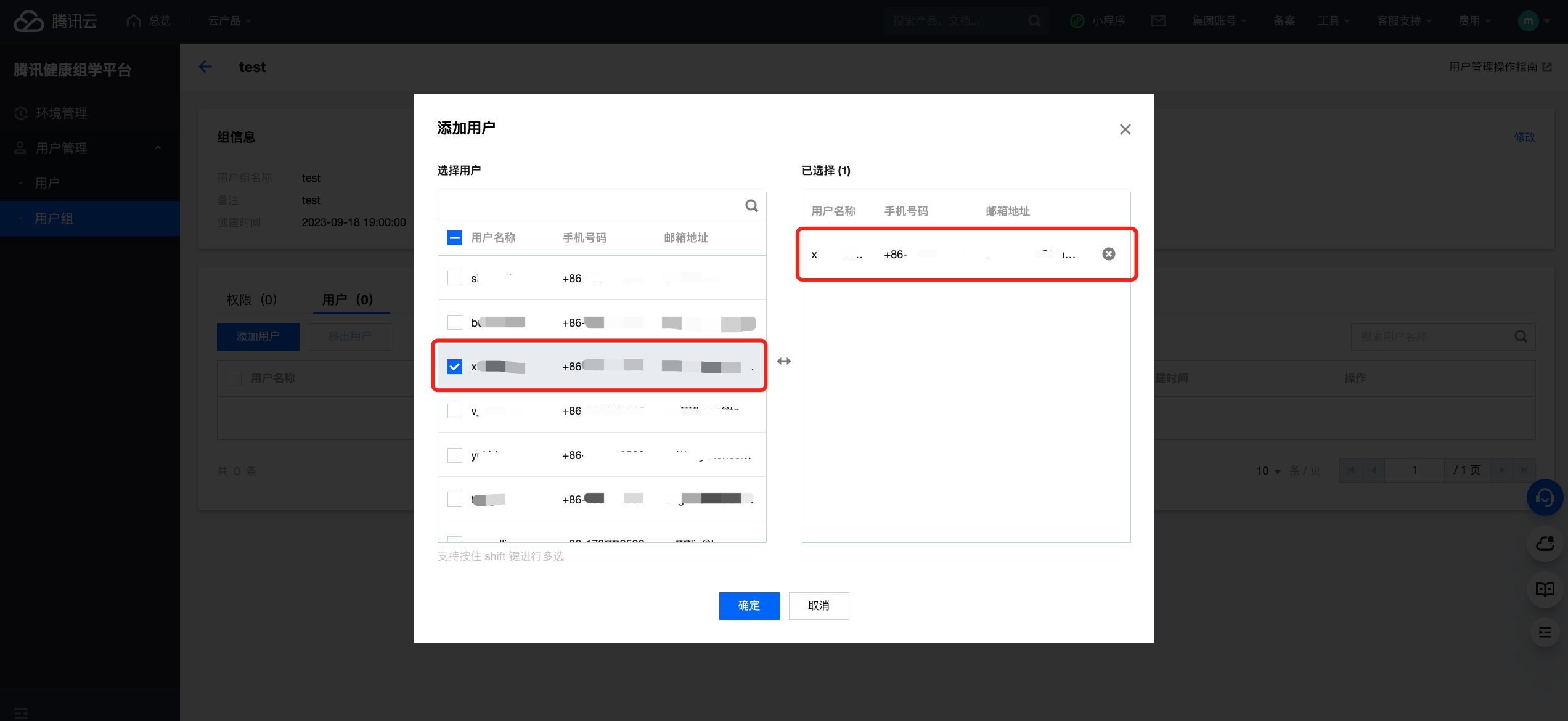Toggle the select-all checkbox beside 用户名称
1568x721 pixels.
pyautogui.click(x=455, y=238)
